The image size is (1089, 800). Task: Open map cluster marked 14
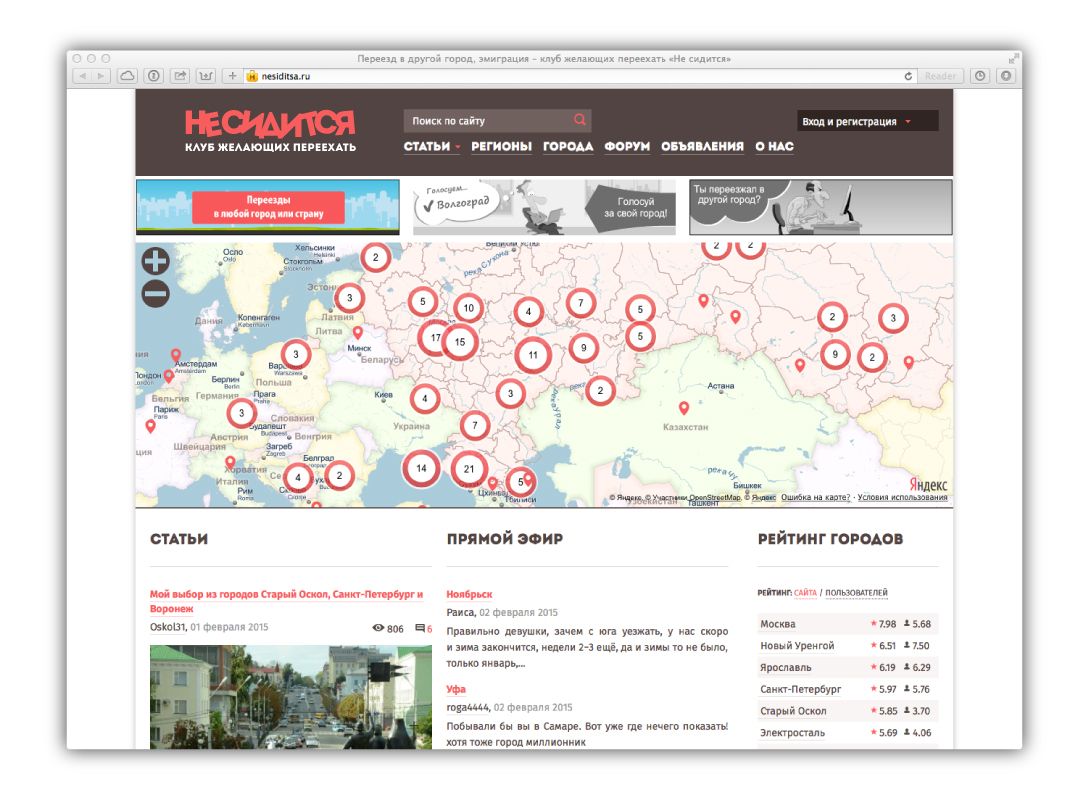(421, 468)
